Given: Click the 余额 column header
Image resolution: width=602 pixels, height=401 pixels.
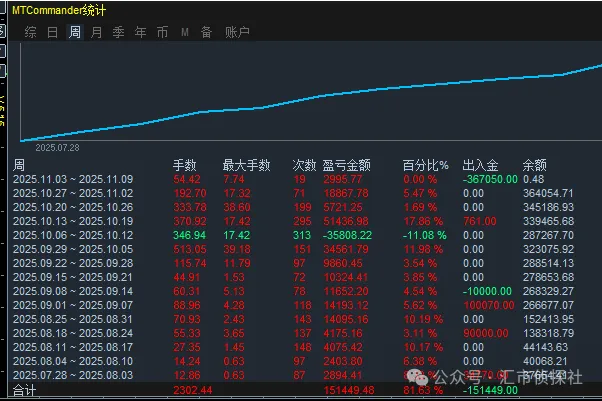Looking at the screenshot, I should point(536,165).
